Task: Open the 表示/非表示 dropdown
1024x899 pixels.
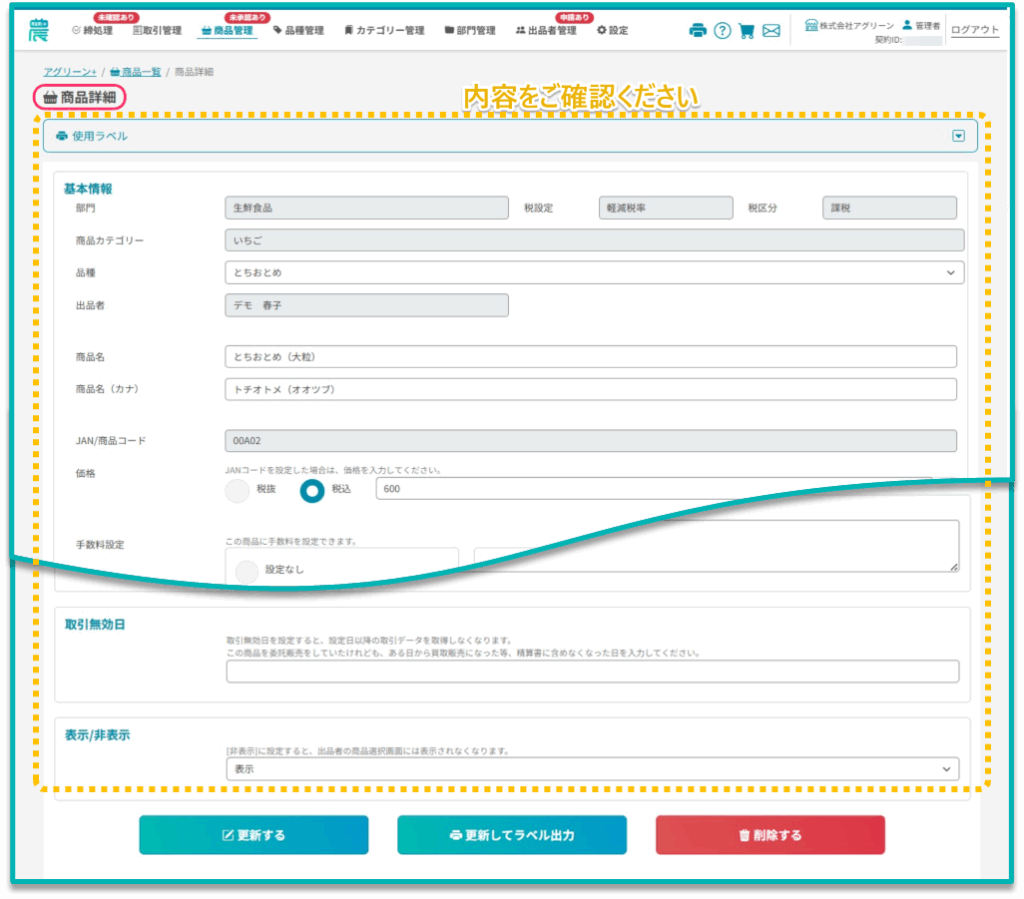Action: click(x=592, y=769)
